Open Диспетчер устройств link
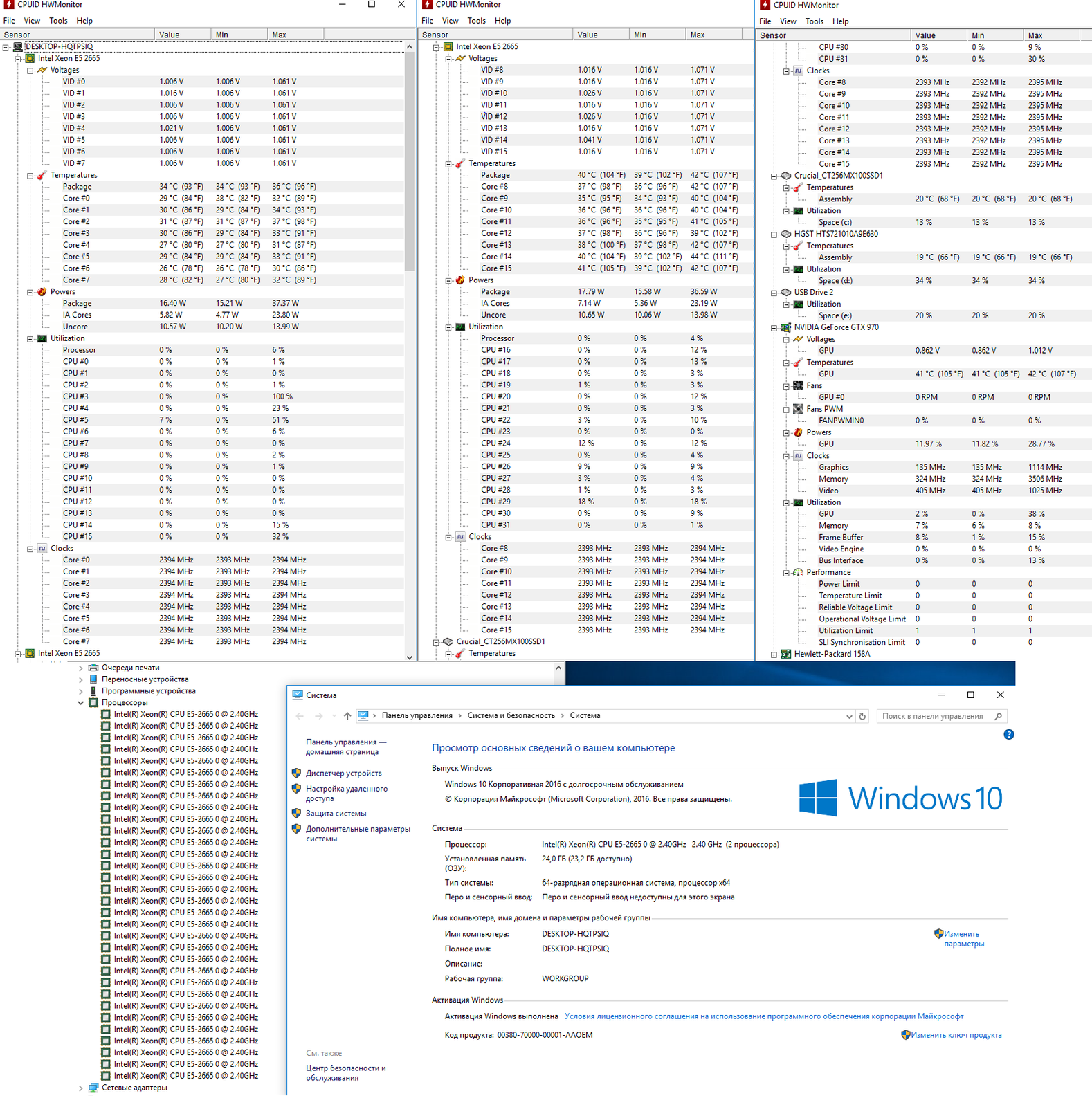 click(344, 774)
